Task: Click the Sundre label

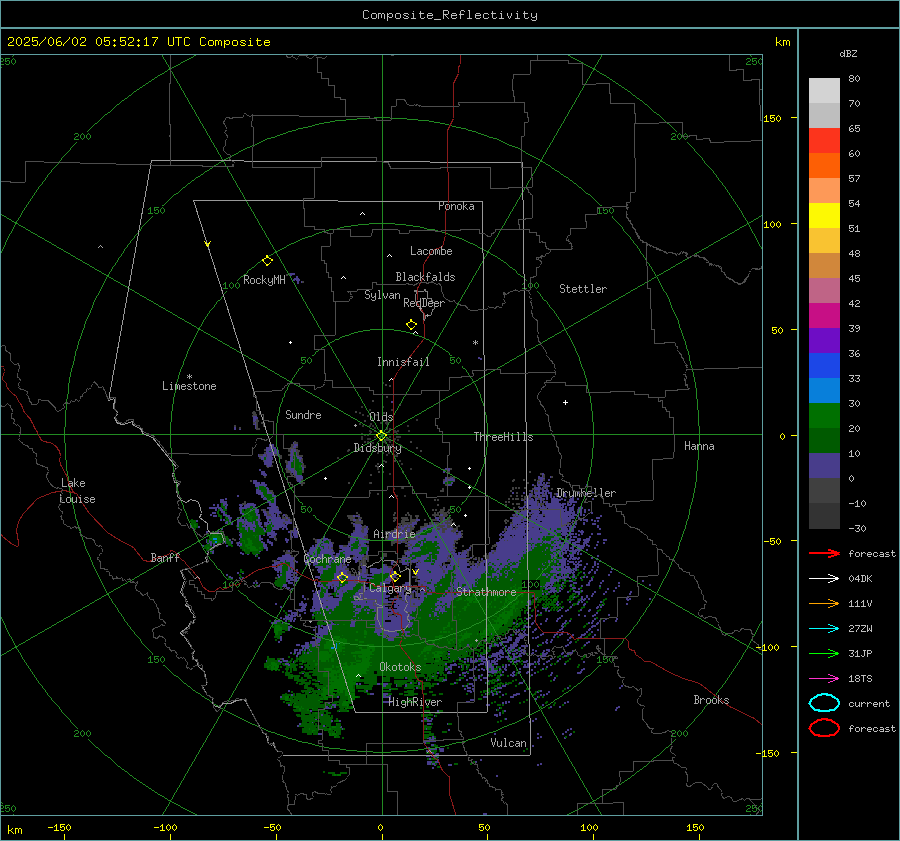Action: click(x=303, y=414)
